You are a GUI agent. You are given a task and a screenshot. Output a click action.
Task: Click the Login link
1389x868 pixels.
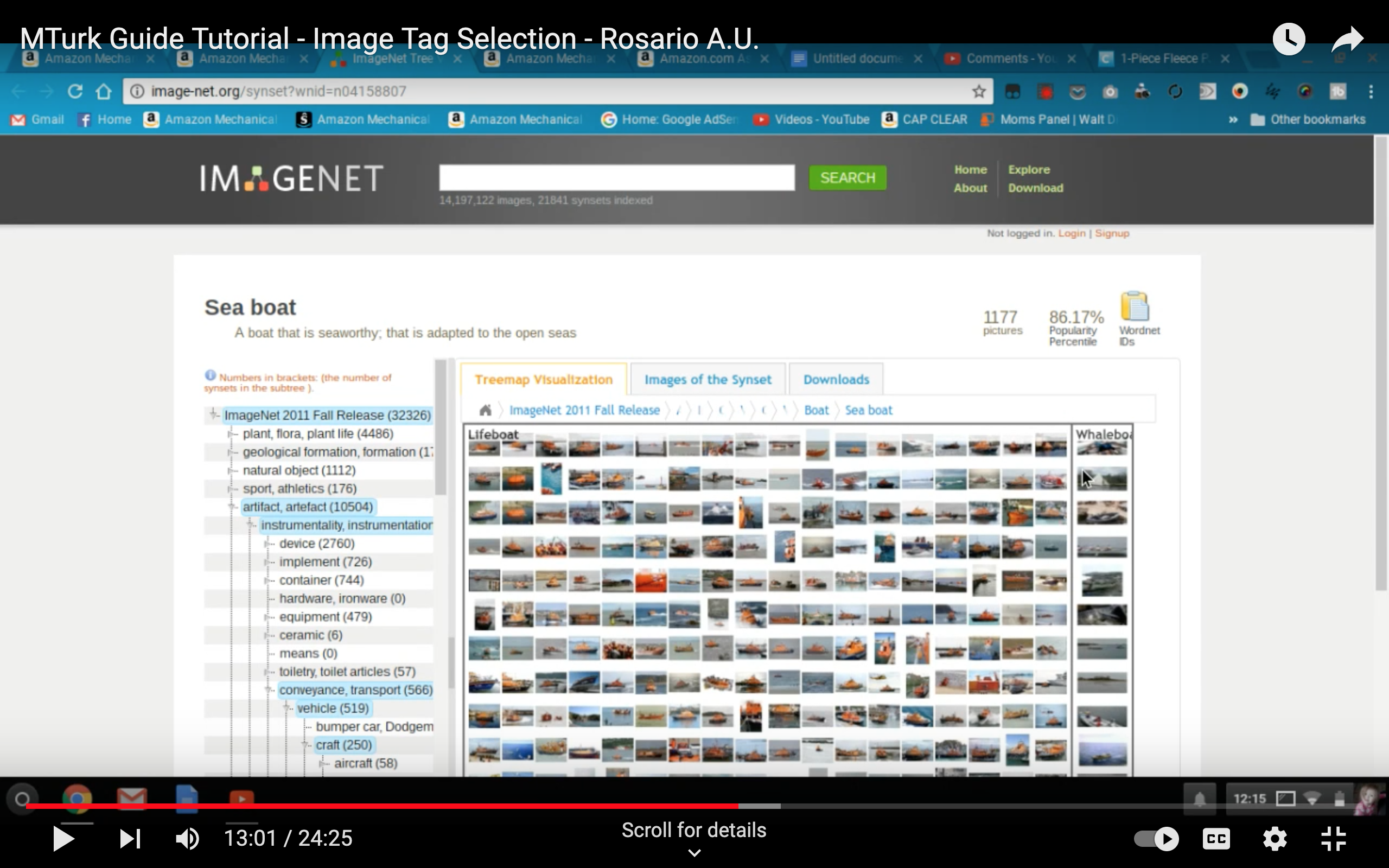[x=1072, y=233]
